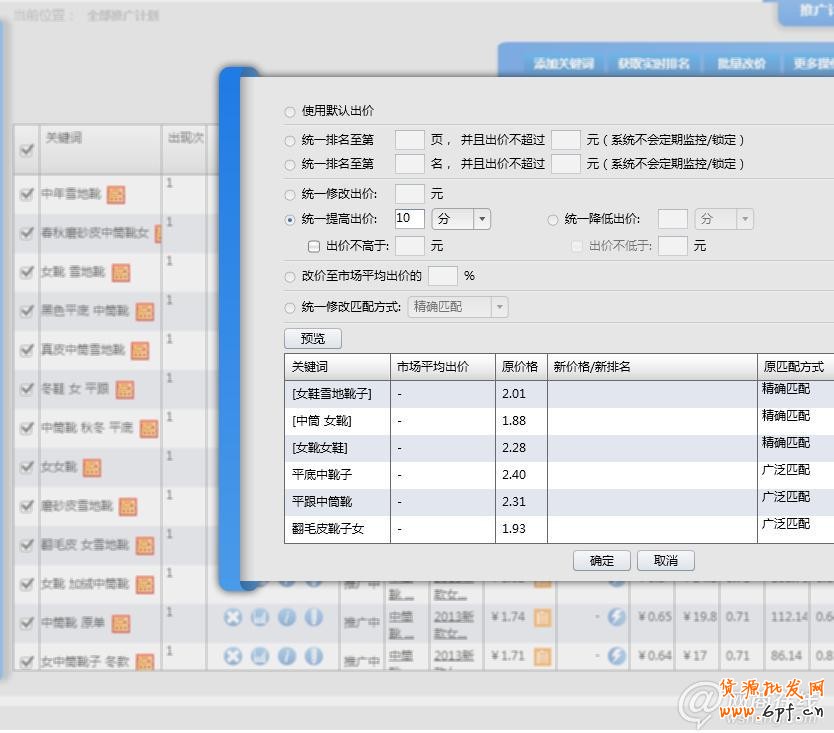Click the 确定 confirm button
Image resolution: width=834 pixels, height=733 pixels.
coord(601,560)
